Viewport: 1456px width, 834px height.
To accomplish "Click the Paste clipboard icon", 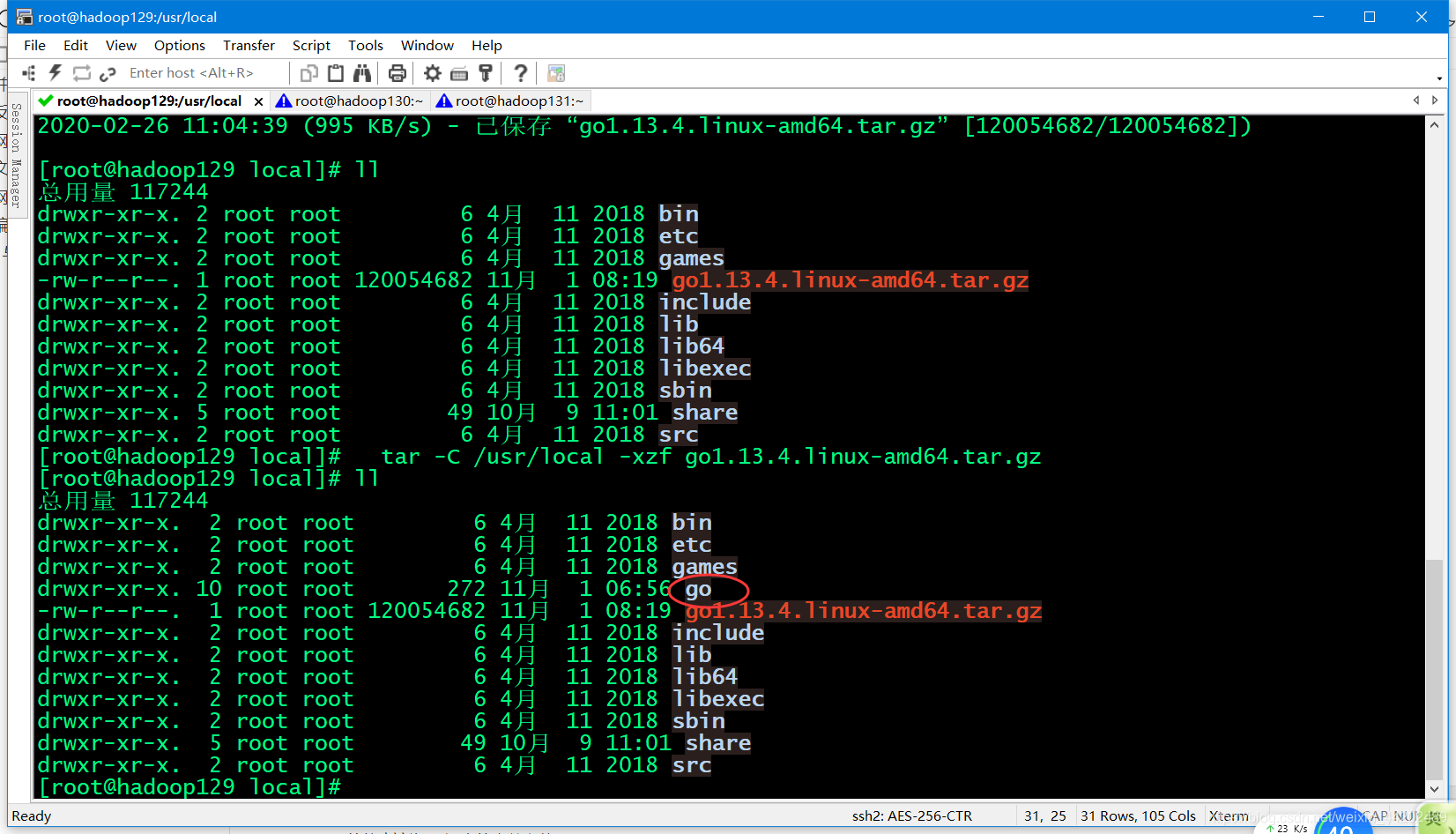I will (336, 73).
